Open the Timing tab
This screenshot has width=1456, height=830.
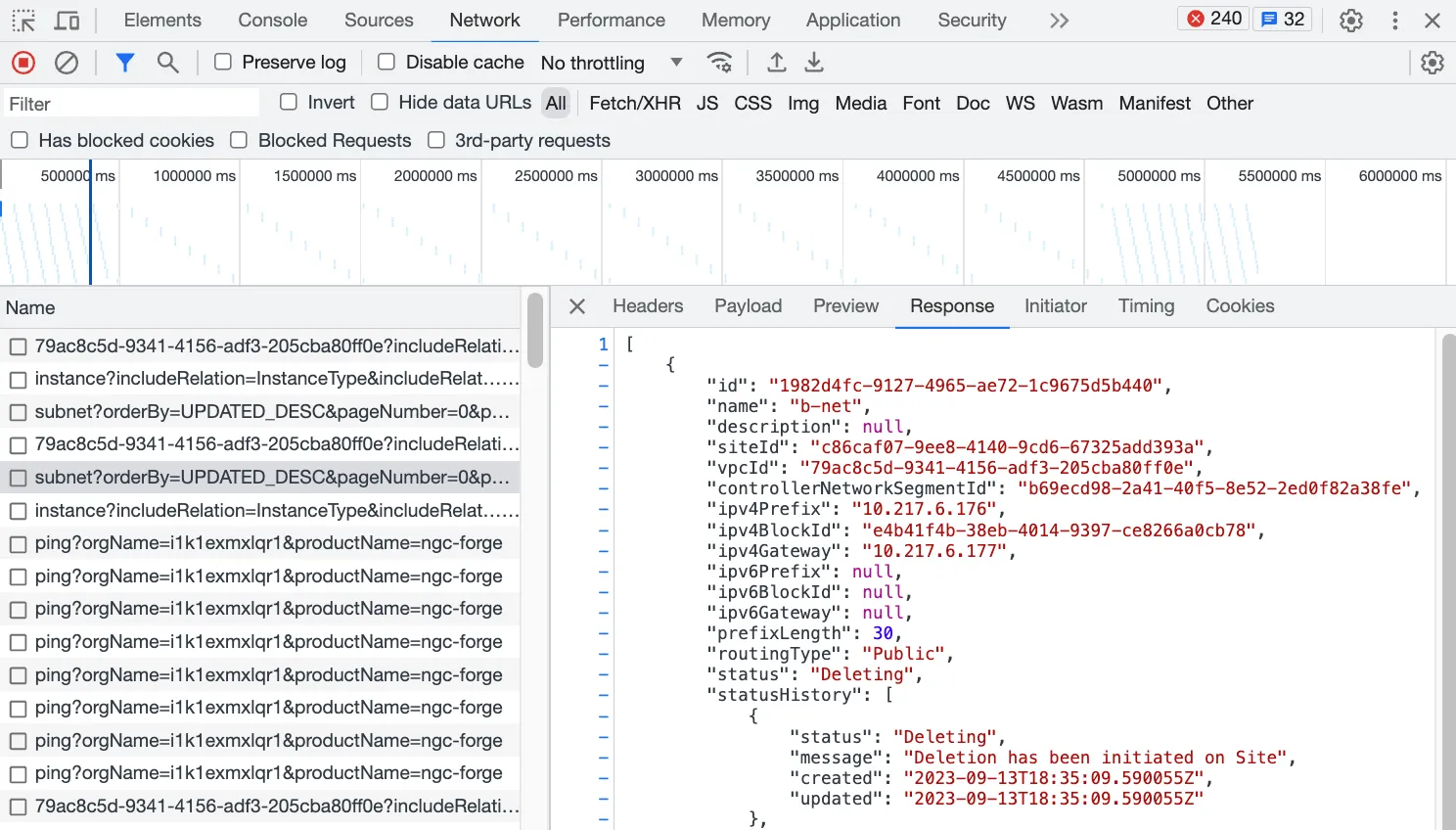1146,306
